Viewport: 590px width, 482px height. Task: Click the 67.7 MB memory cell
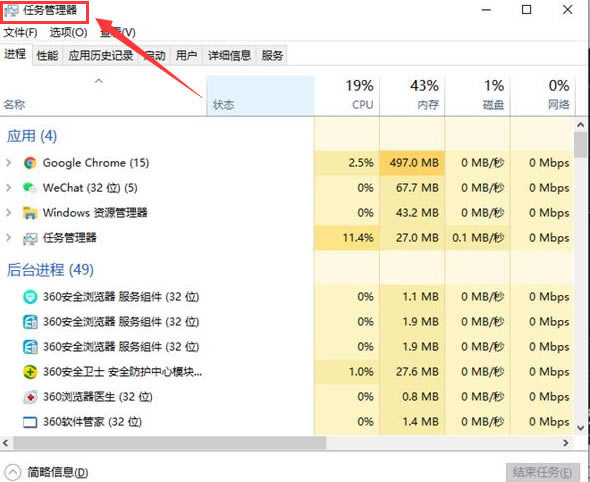coord(412,188)
